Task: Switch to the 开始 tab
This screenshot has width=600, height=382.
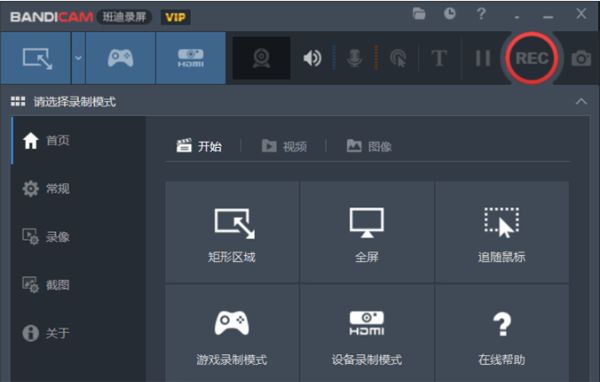Action: (199, 146)
